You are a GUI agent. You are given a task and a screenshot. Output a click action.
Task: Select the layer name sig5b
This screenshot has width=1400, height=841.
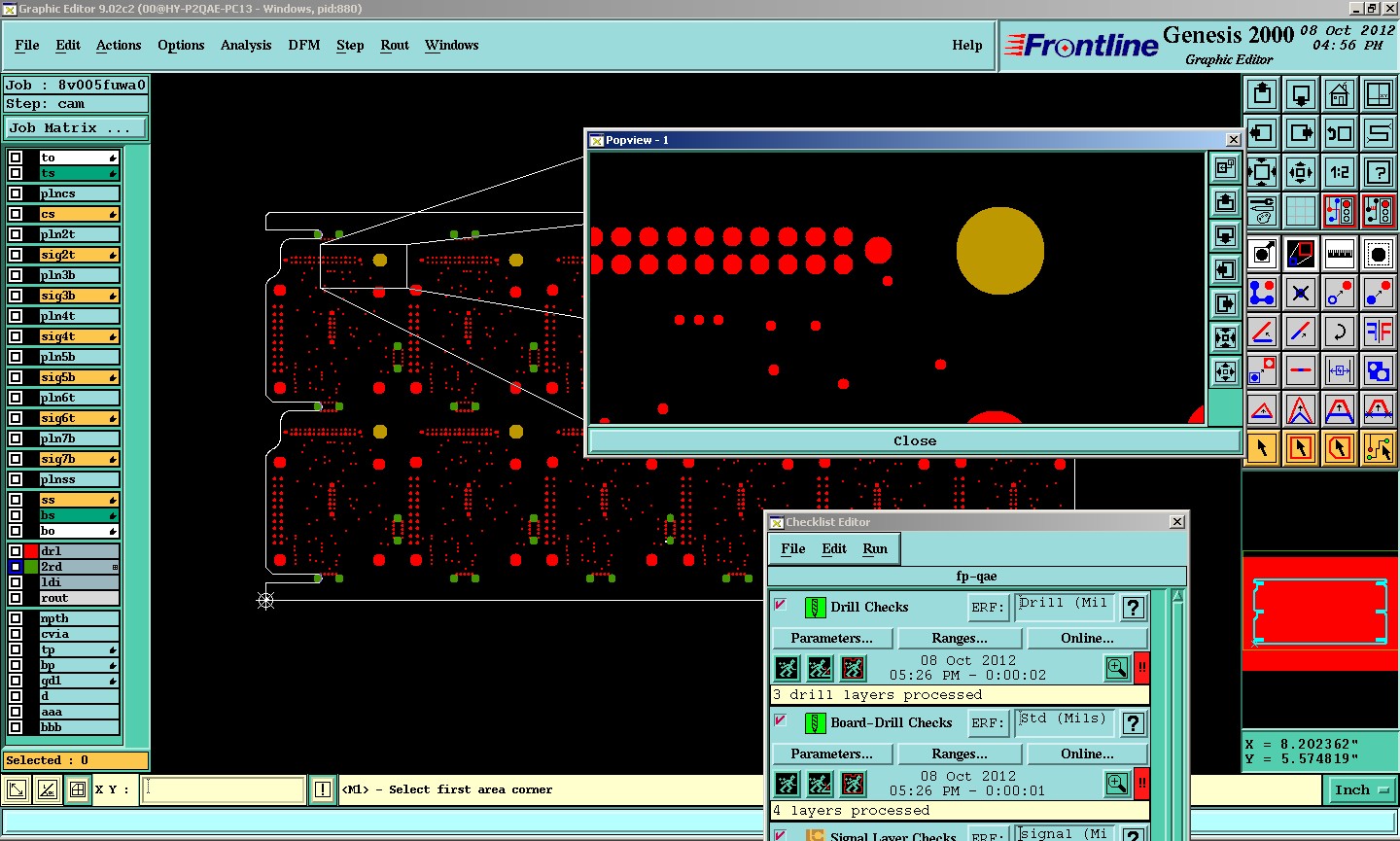[79, 377]
